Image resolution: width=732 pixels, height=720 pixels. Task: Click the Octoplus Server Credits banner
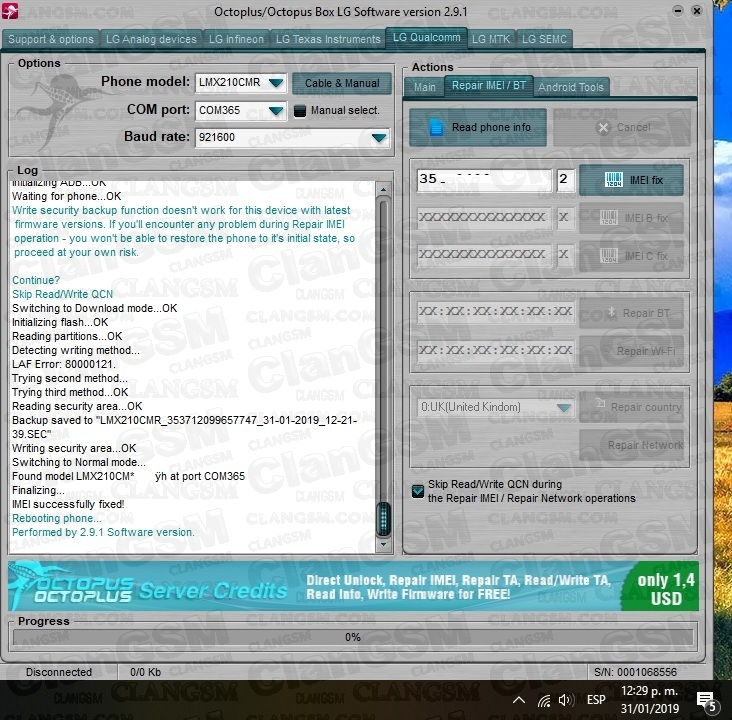(x=353, y=586)
